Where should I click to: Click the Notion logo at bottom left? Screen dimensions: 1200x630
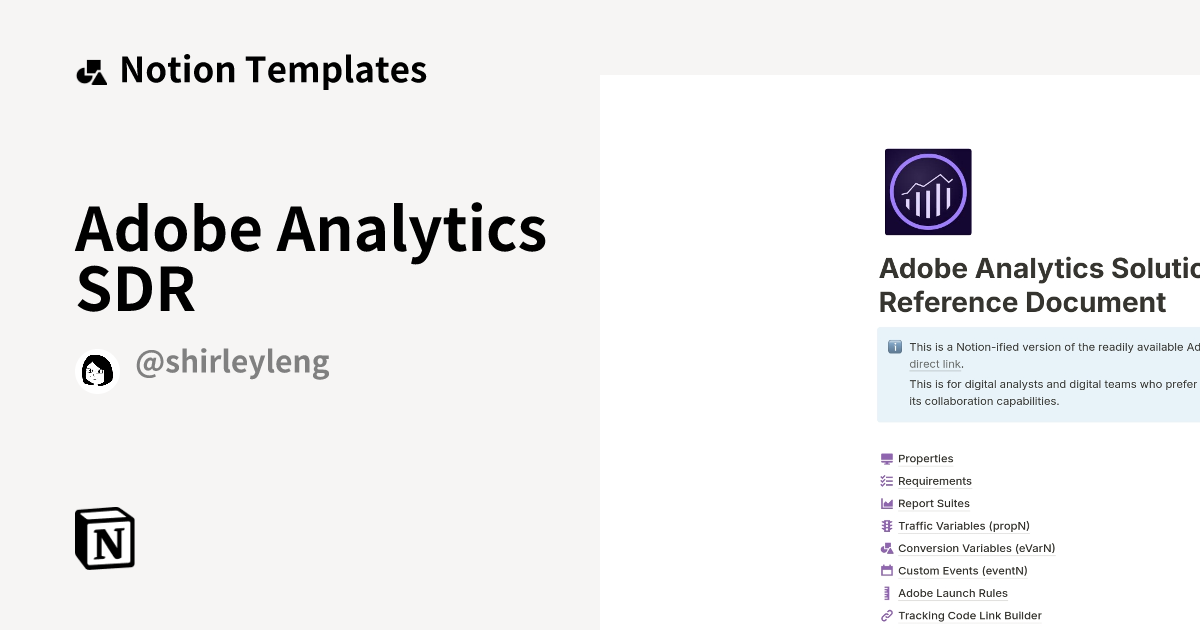point(104,538)
